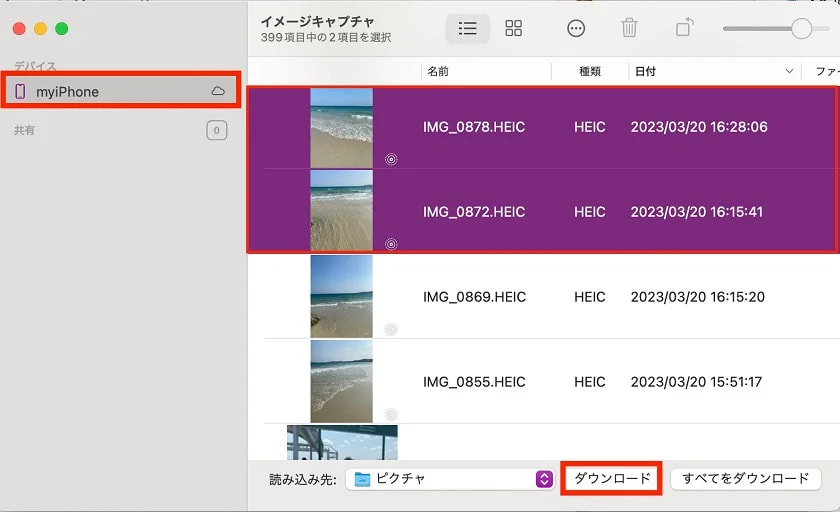
Task: Sort by the 名前 column header
Action: [x=438, y=71]
